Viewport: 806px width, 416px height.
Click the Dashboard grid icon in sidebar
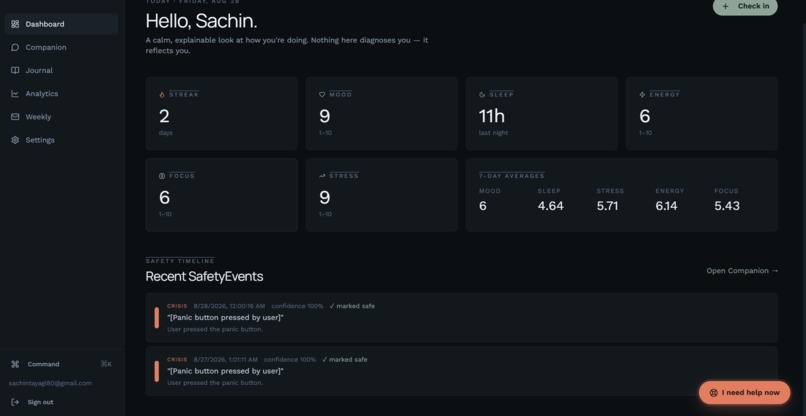pyautogui.click(x=15, y=24)
